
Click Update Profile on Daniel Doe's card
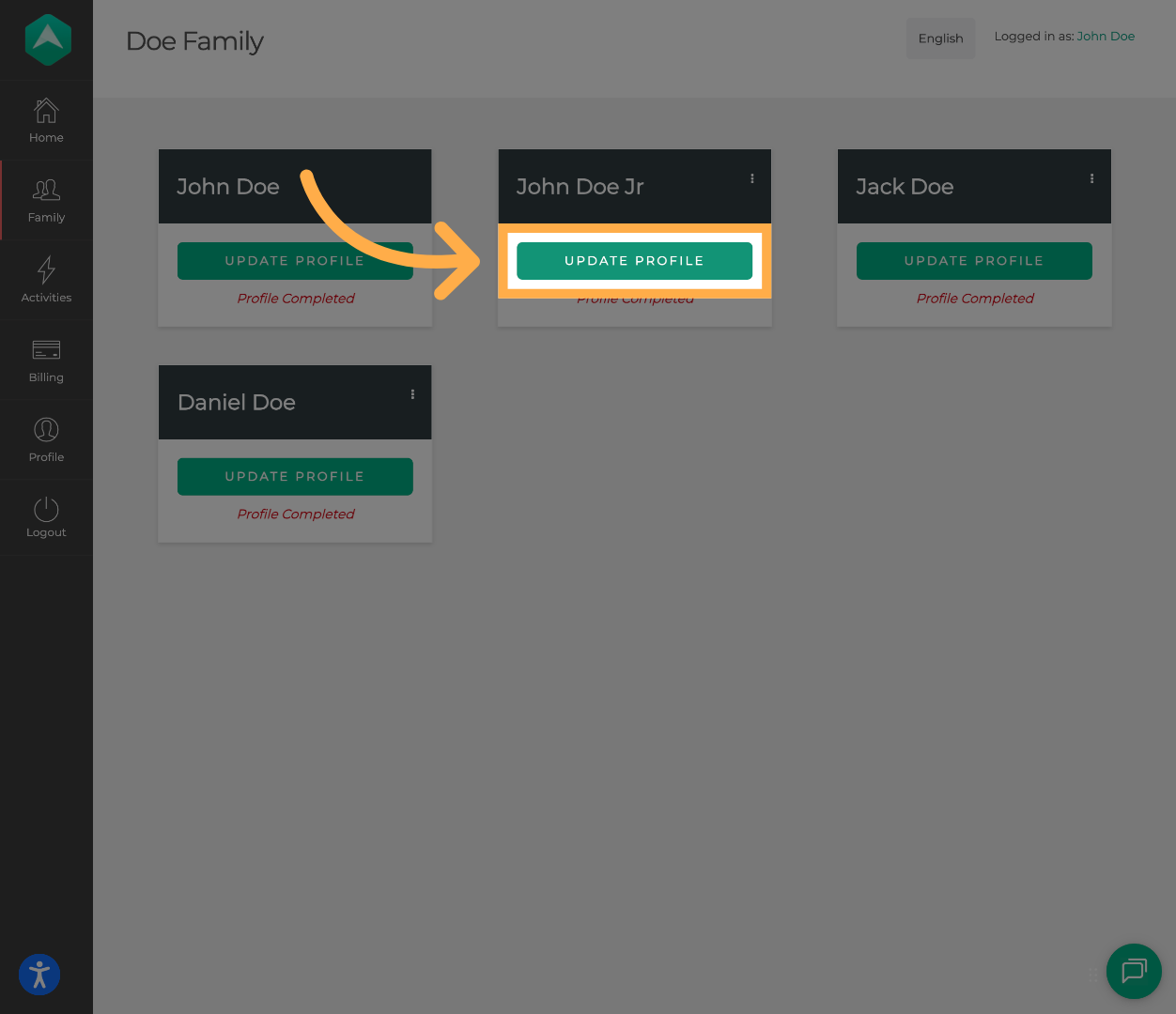tap(295, 476)
